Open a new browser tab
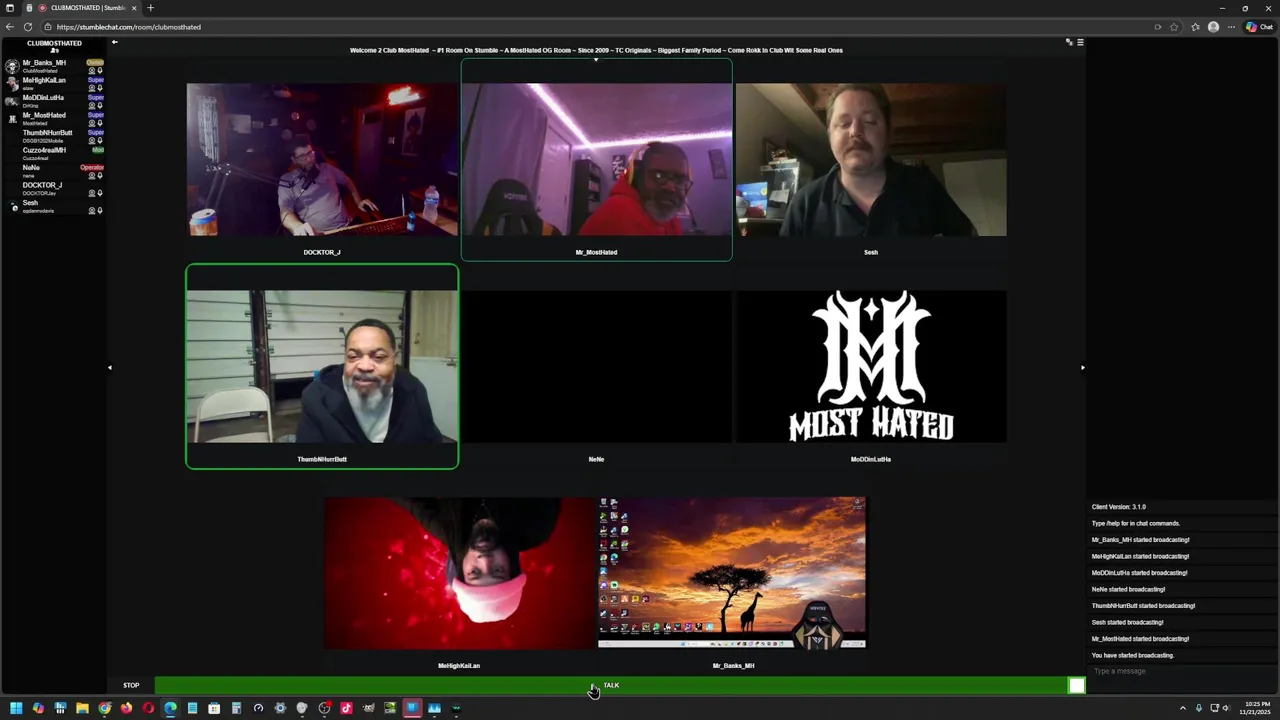The height and width of the screenshot is (720, 1280). [150, 8]
